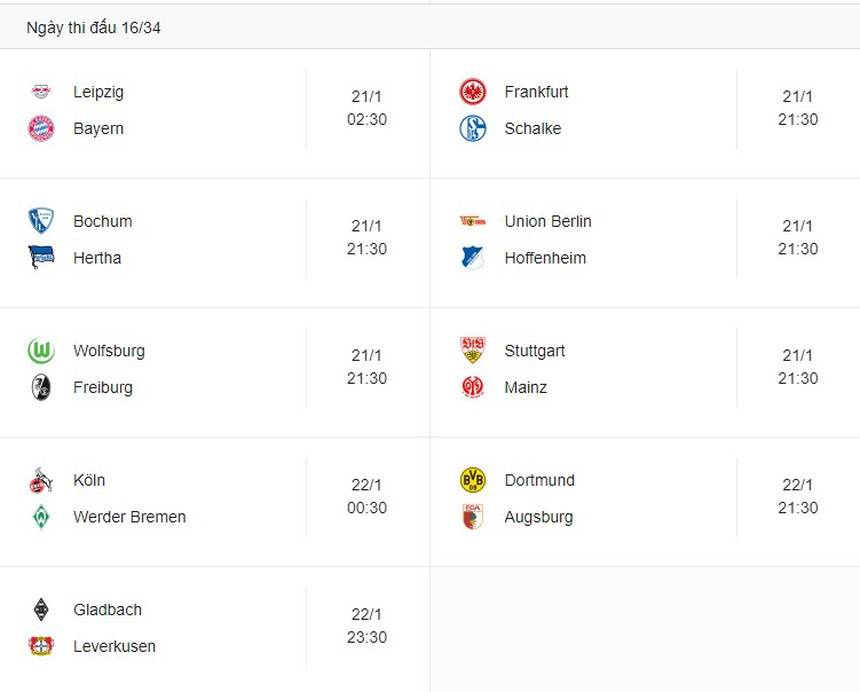
Task: Open the Hertha team name link
Action: click(97, 258)
